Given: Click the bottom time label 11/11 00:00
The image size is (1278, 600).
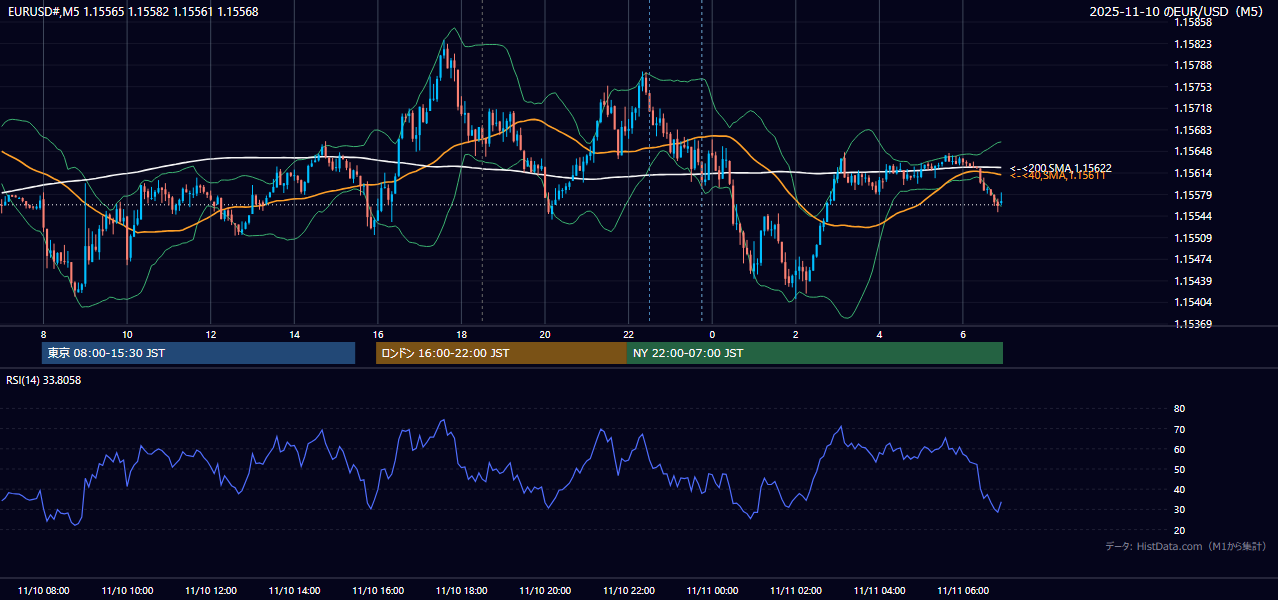Looking at the screenshot, I should (x=712, y=591).
